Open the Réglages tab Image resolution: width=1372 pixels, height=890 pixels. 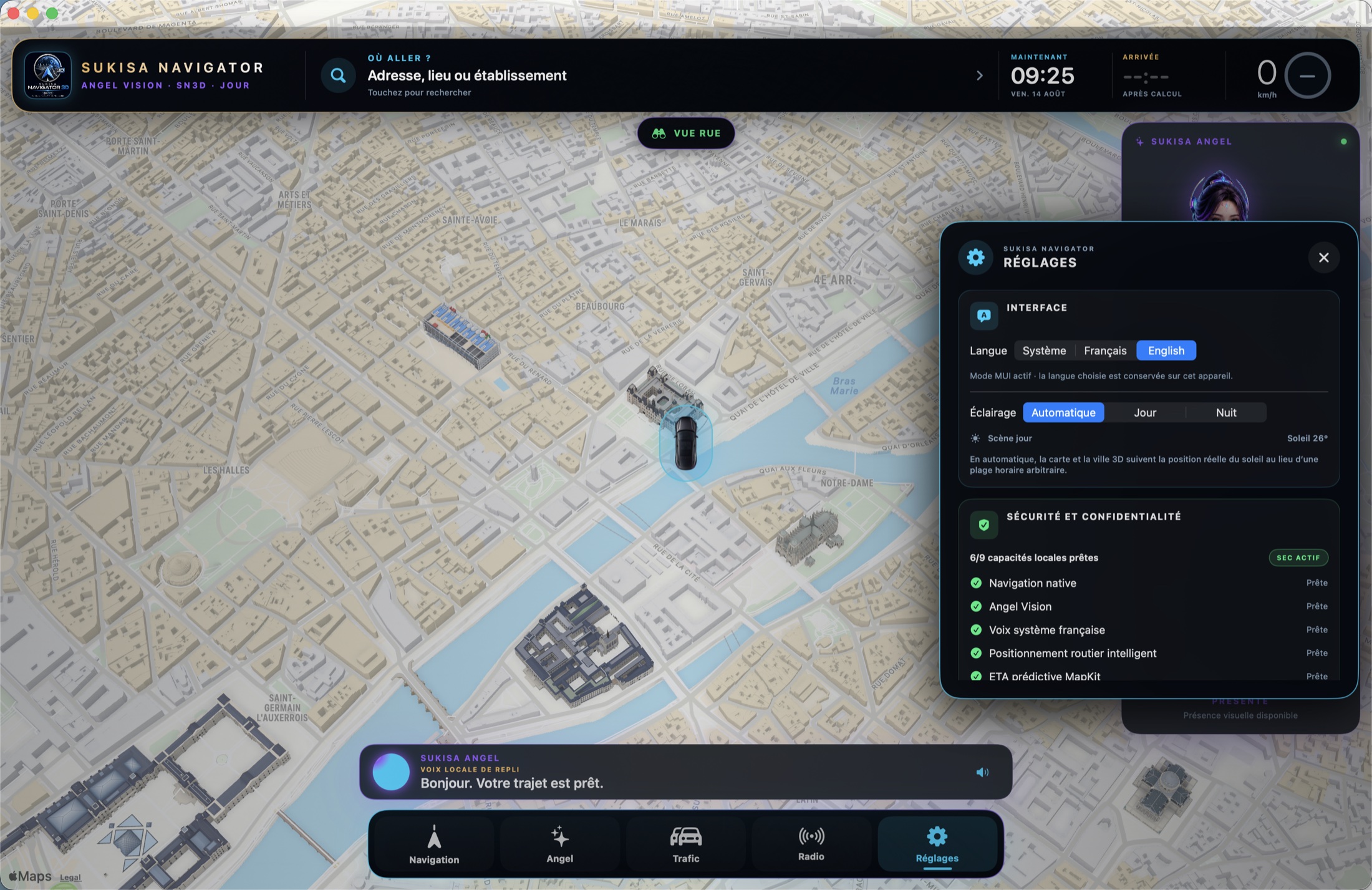937,844
